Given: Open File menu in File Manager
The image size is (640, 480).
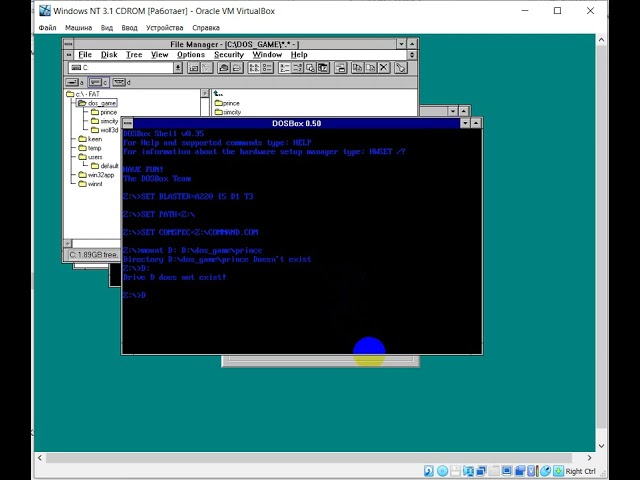Looking at the screenshot, I should coord(85,55).
